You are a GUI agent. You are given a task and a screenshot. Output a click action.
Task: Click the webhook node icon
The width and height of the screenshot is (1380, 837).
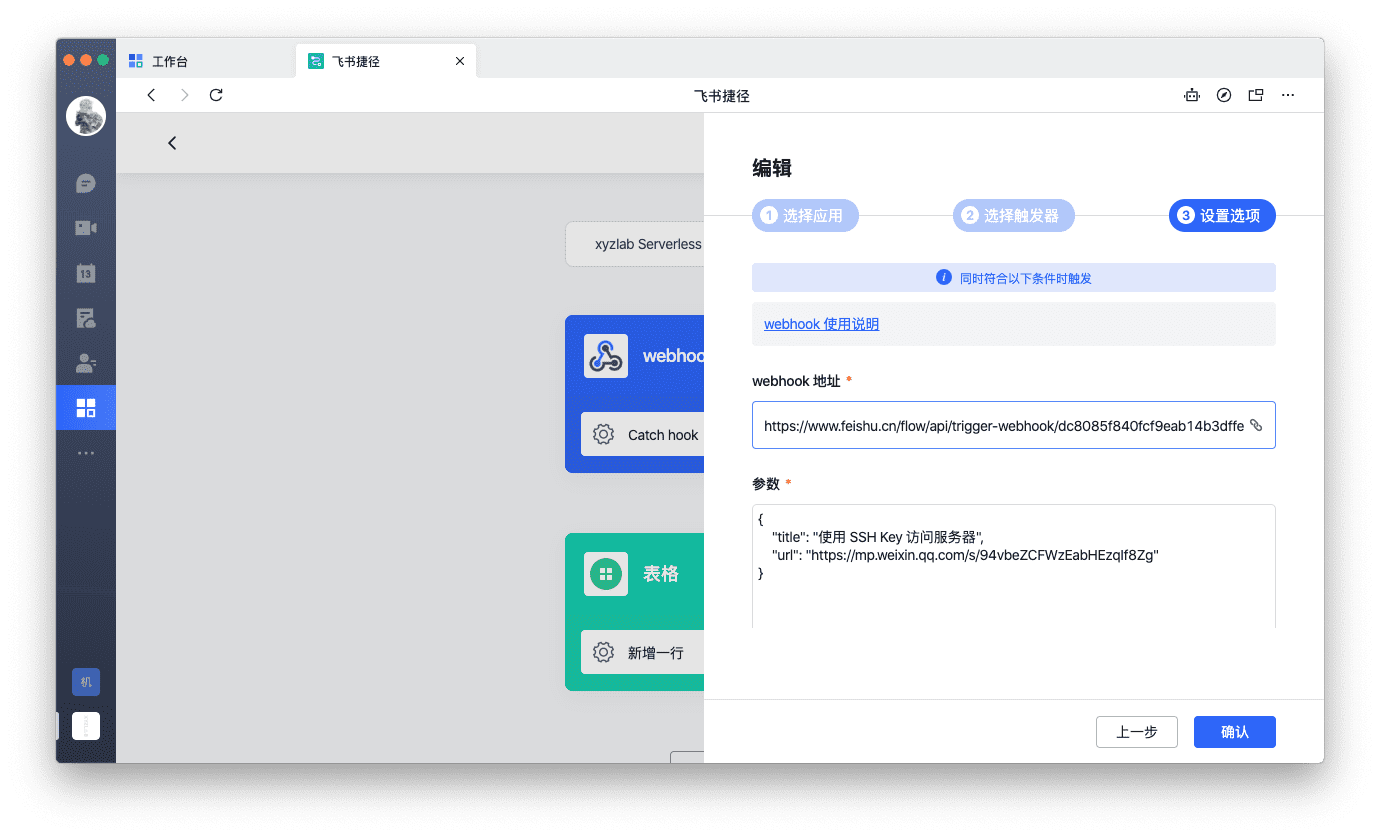606,356
